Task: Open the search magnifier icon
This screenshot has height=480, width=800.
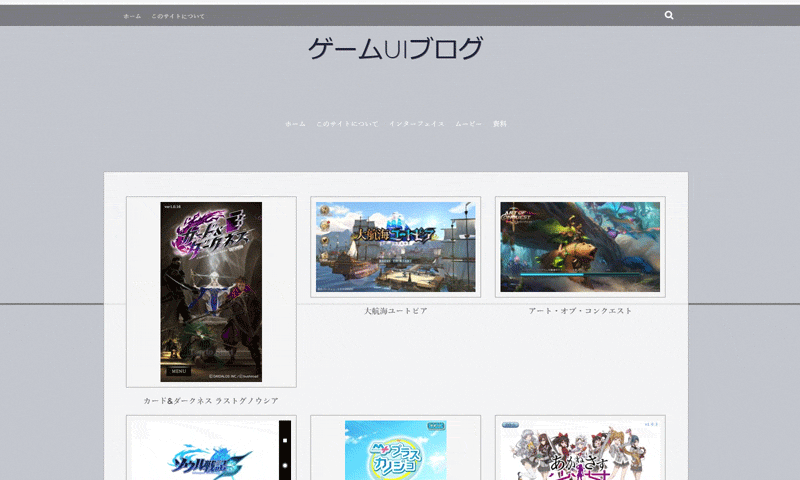Action: pyautogui.click(x=669, y=15)
